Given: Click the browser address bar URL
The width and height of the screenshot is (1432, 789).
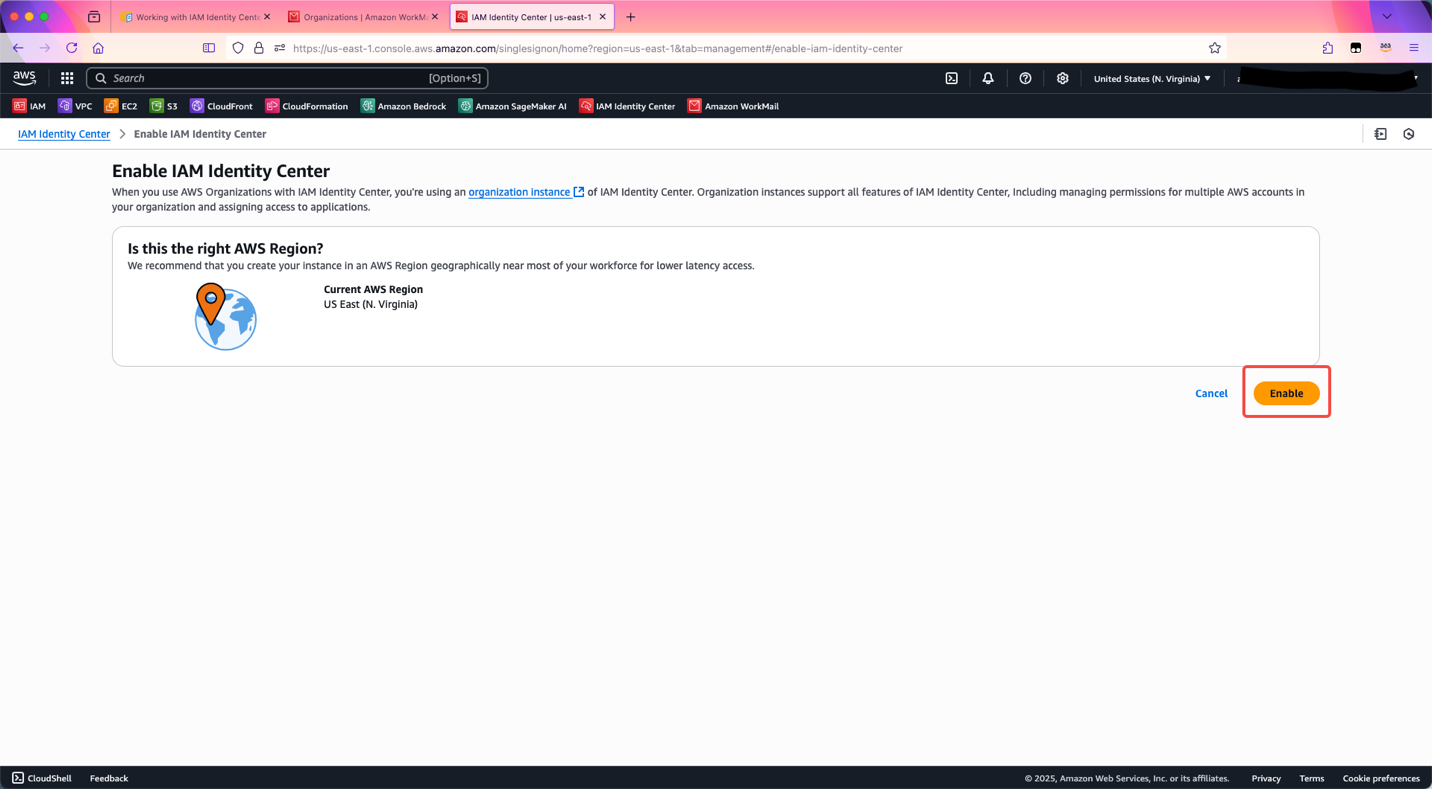Looking at the screenshot, I should point(598,48).
